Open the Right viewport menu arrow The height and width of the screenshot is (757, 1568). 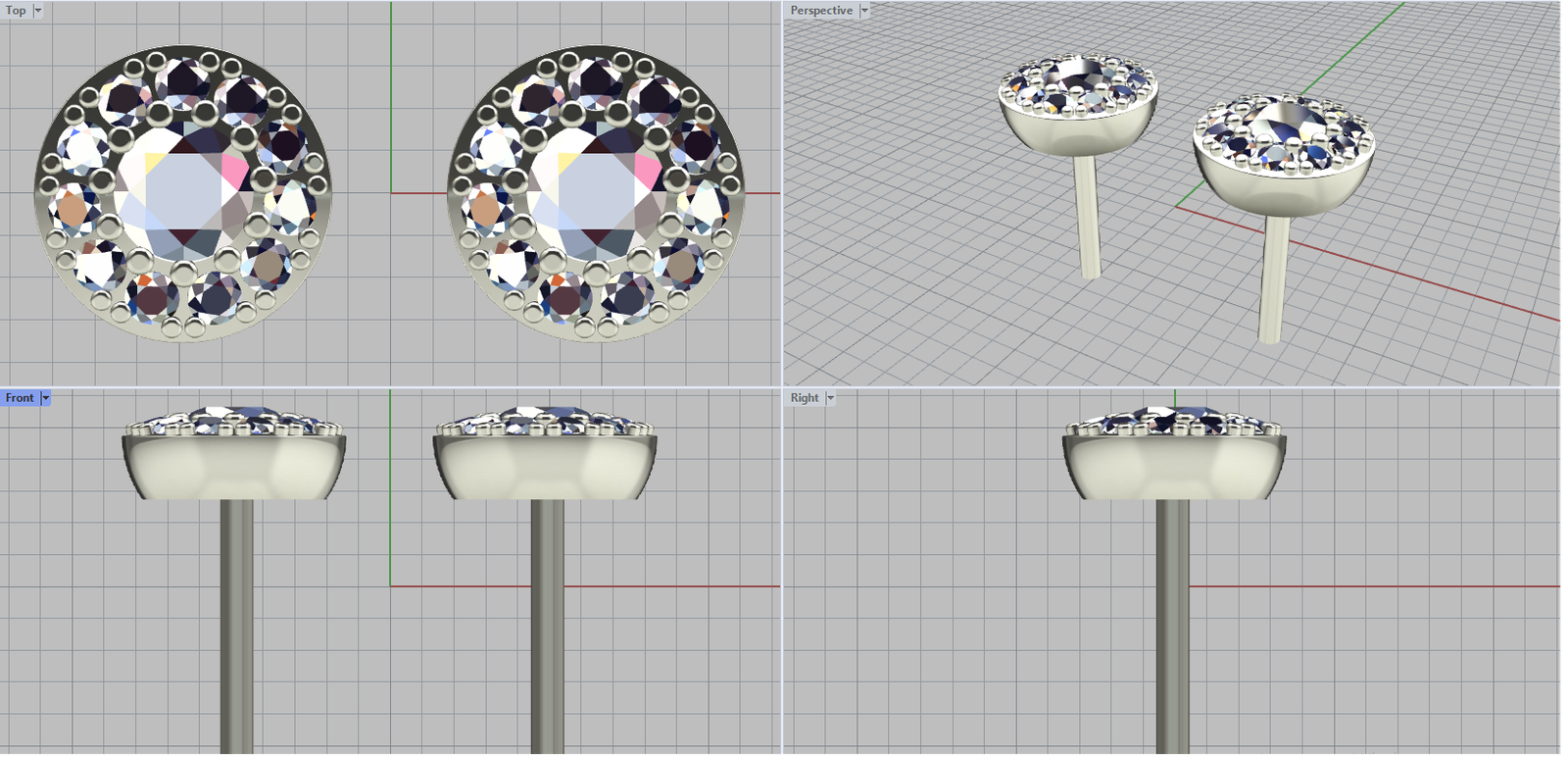tap(830, 398)
